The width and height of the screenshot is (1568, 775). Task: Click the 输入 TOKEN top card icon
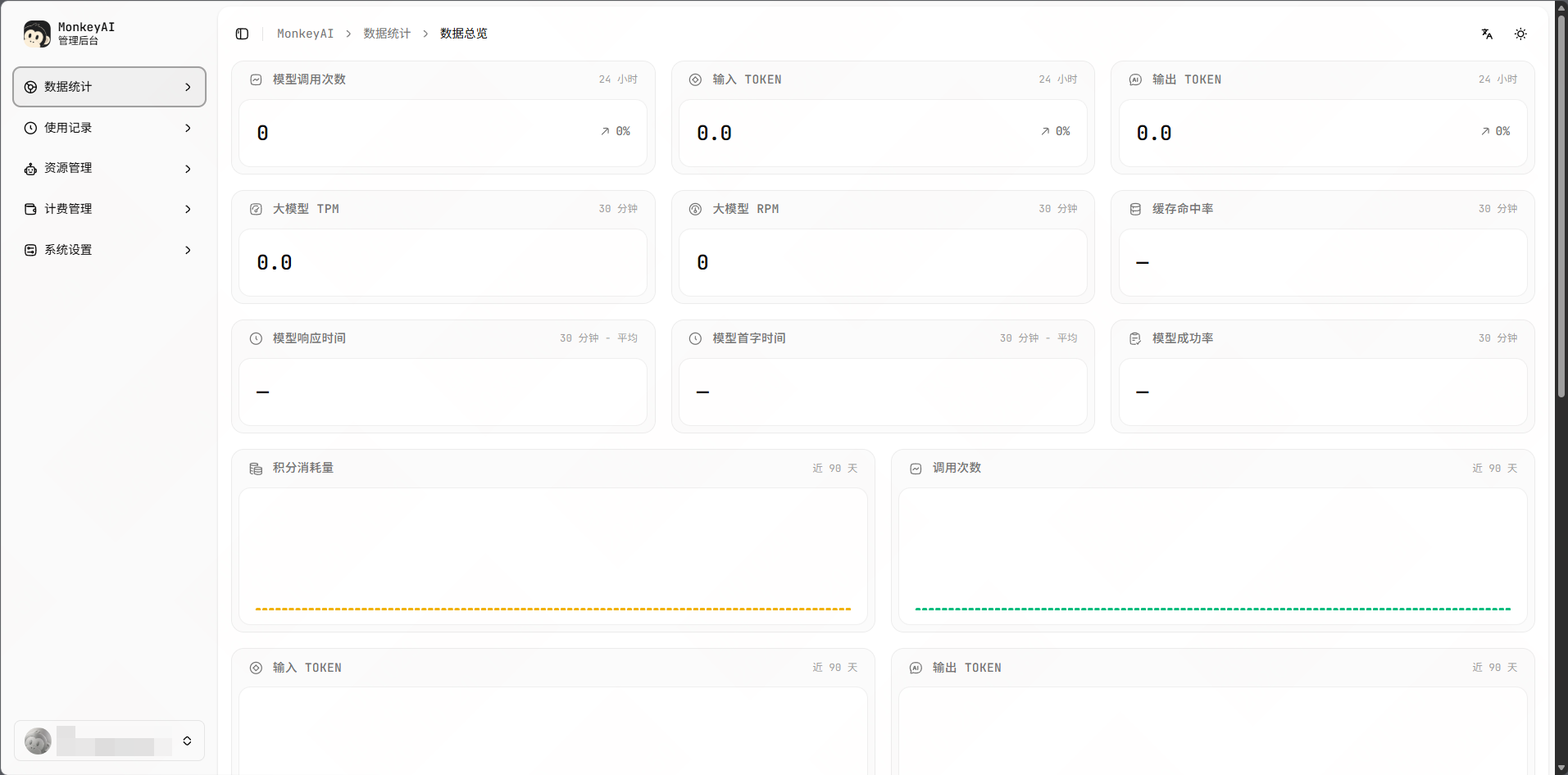[695, 79]
